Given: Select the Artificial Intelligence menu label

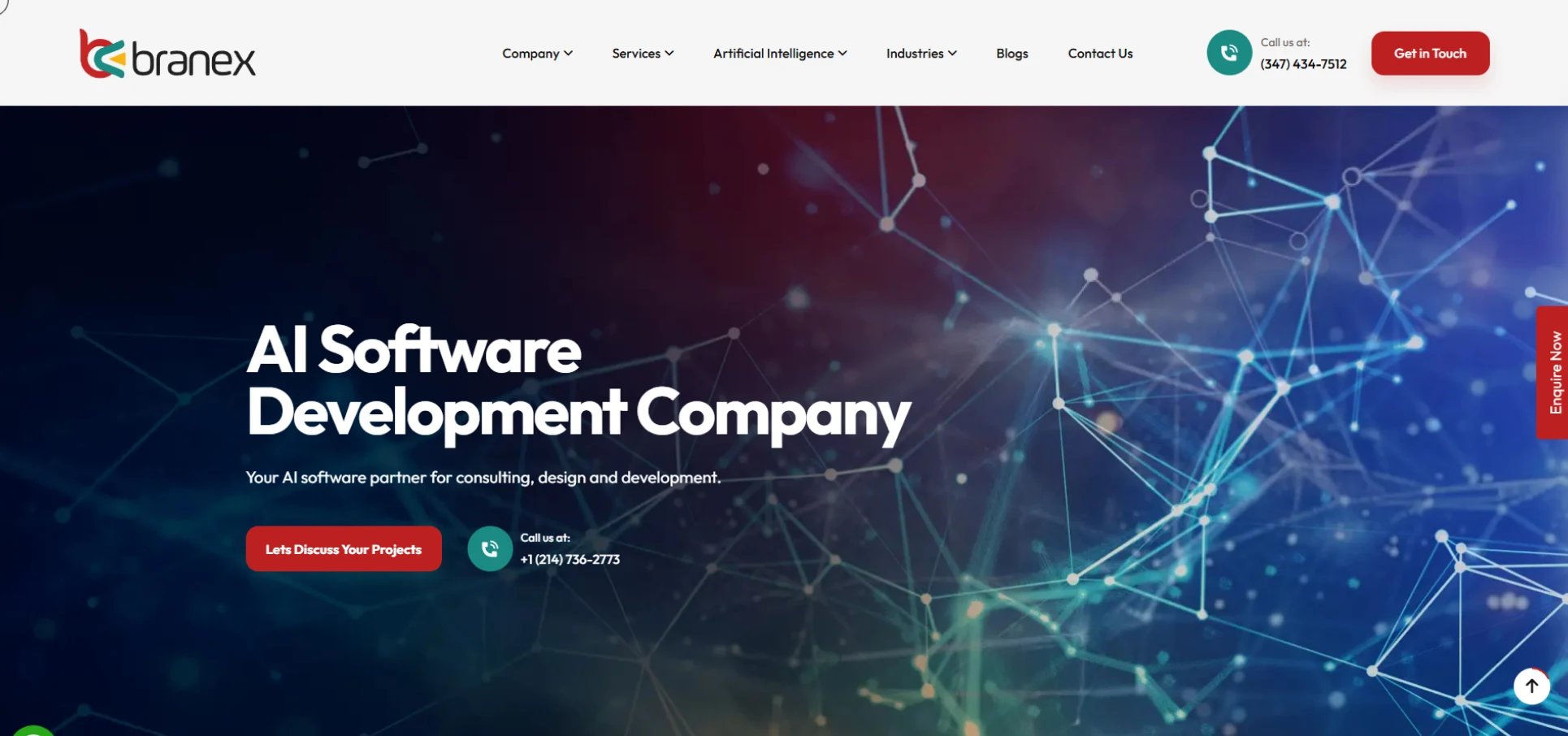Looking at the screenshot, I should tap(773, 54).
